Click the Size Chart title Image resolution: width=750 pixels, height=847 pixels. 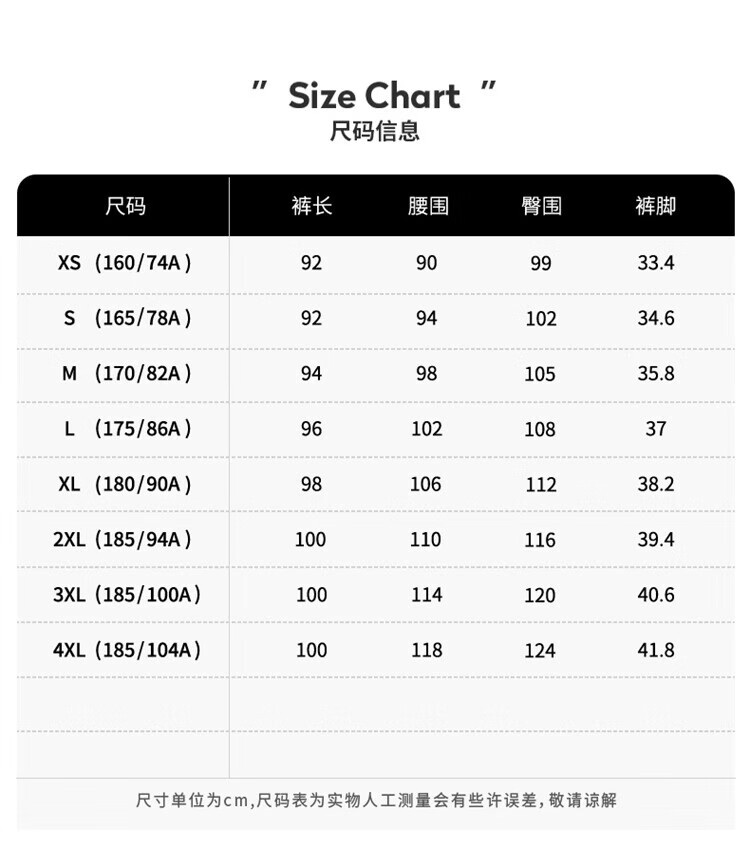(374, 96)
